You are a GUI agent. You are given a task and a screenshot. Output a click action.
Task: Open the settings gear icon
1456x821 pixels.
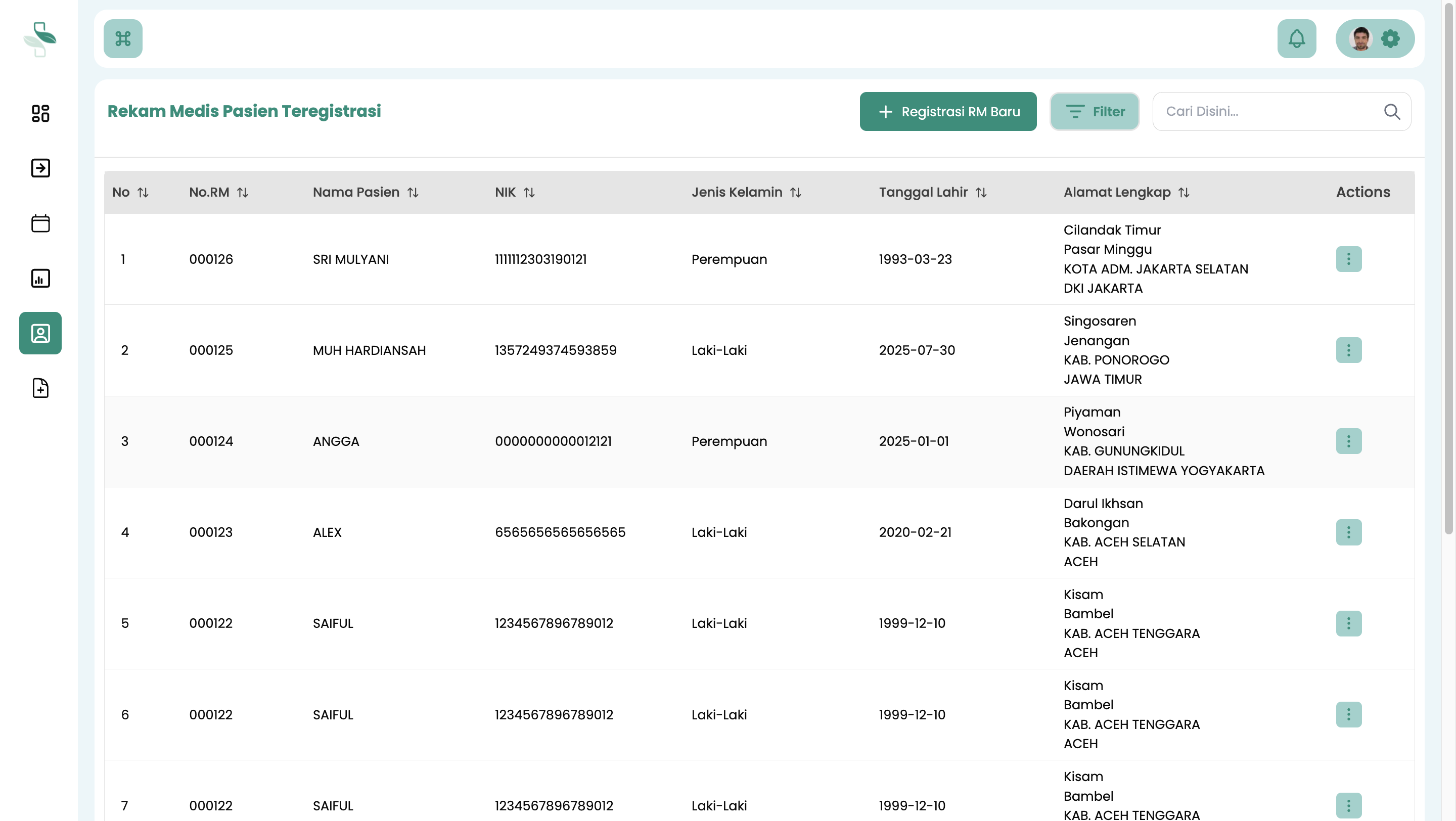(x=1391, y=38)
